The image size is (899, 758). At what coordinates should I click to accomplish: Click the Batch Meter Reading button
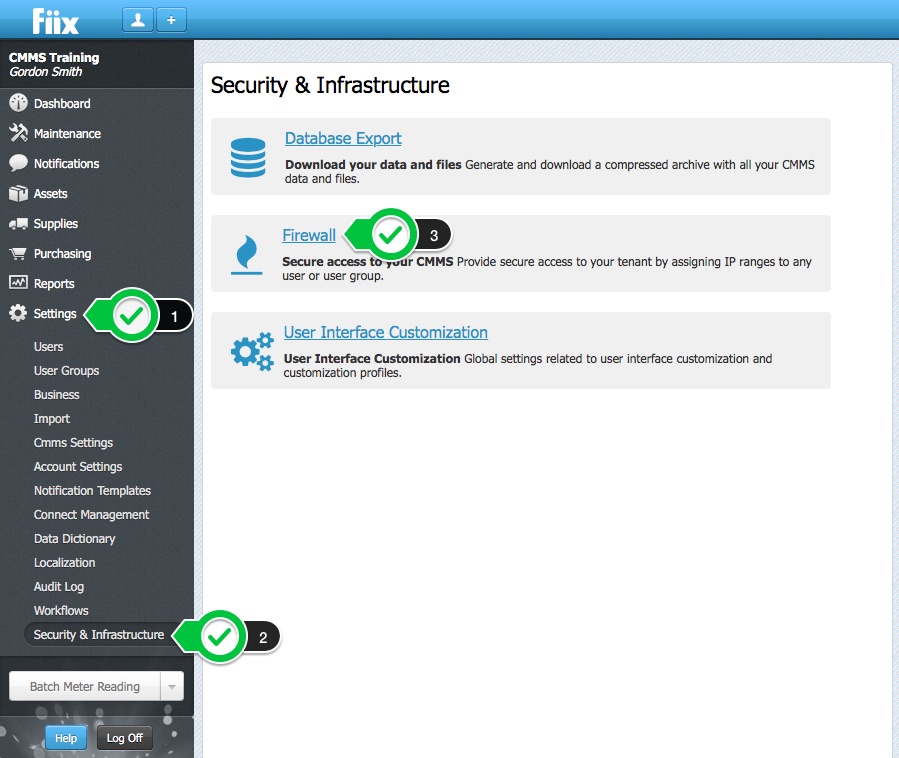[x=84, y=686]
